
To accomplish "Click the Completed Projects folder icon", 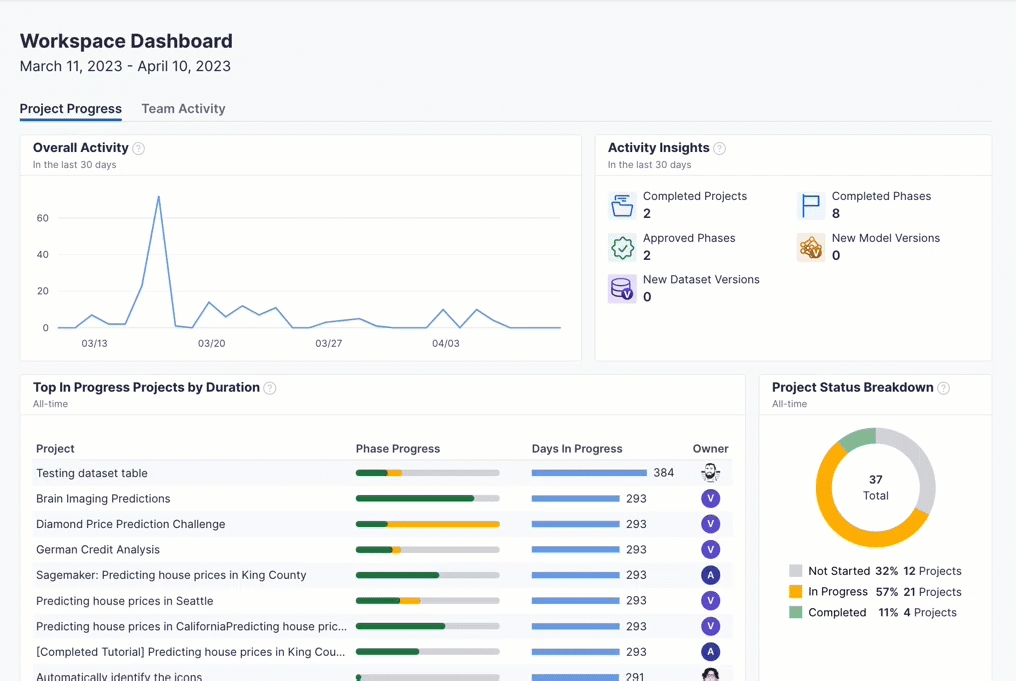I will (x=622, y=206).
